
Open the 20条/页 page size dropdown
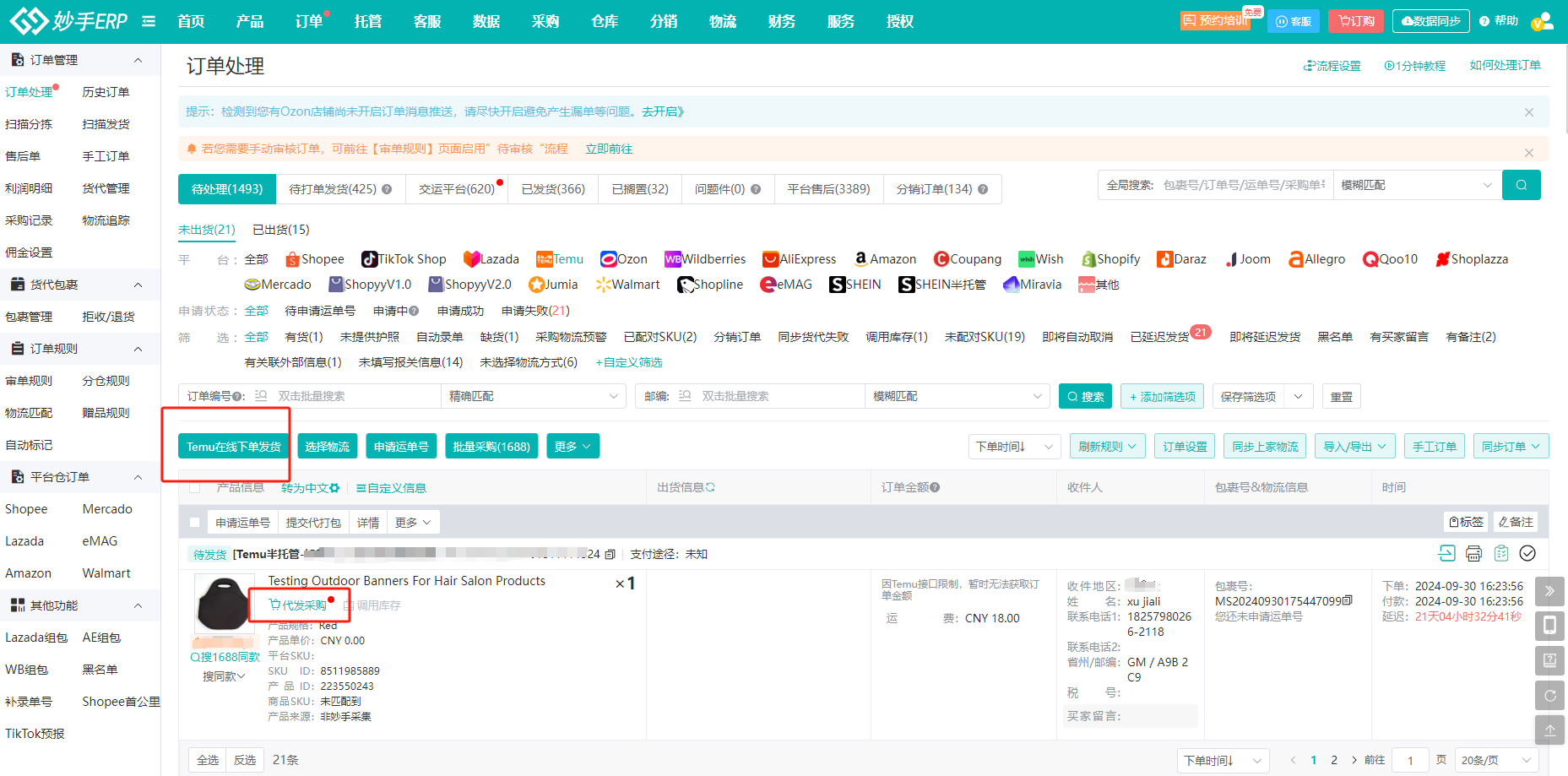[x=1495, y=760]
